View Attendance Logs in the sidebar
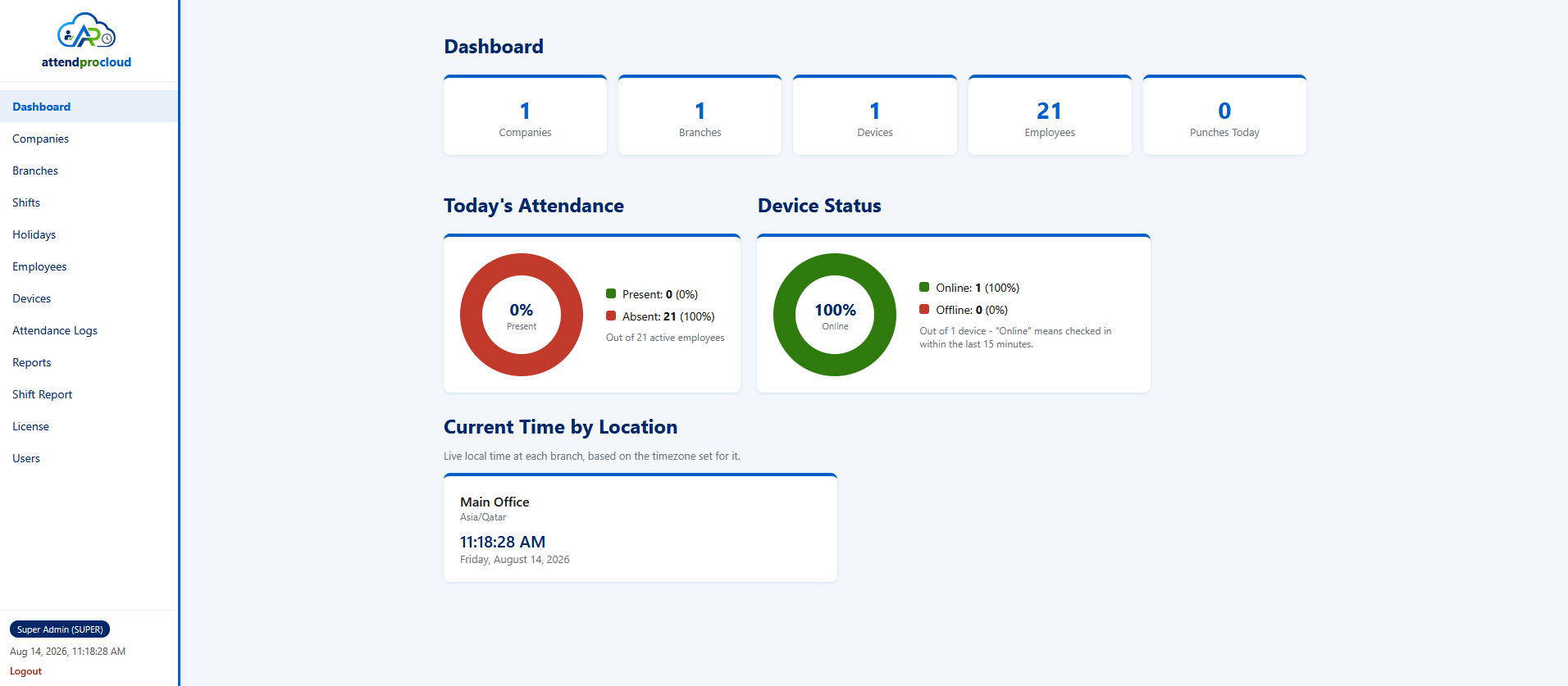This screenshot has width=1568, height=686. (89, 330)
